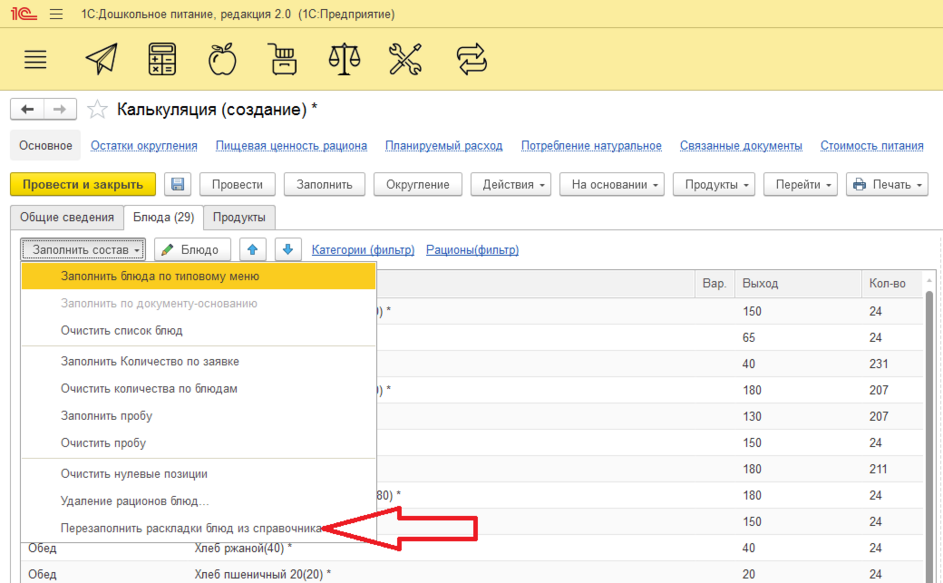Switch to the Продукты tab
The image size is (943, 583).
(239, 217)
